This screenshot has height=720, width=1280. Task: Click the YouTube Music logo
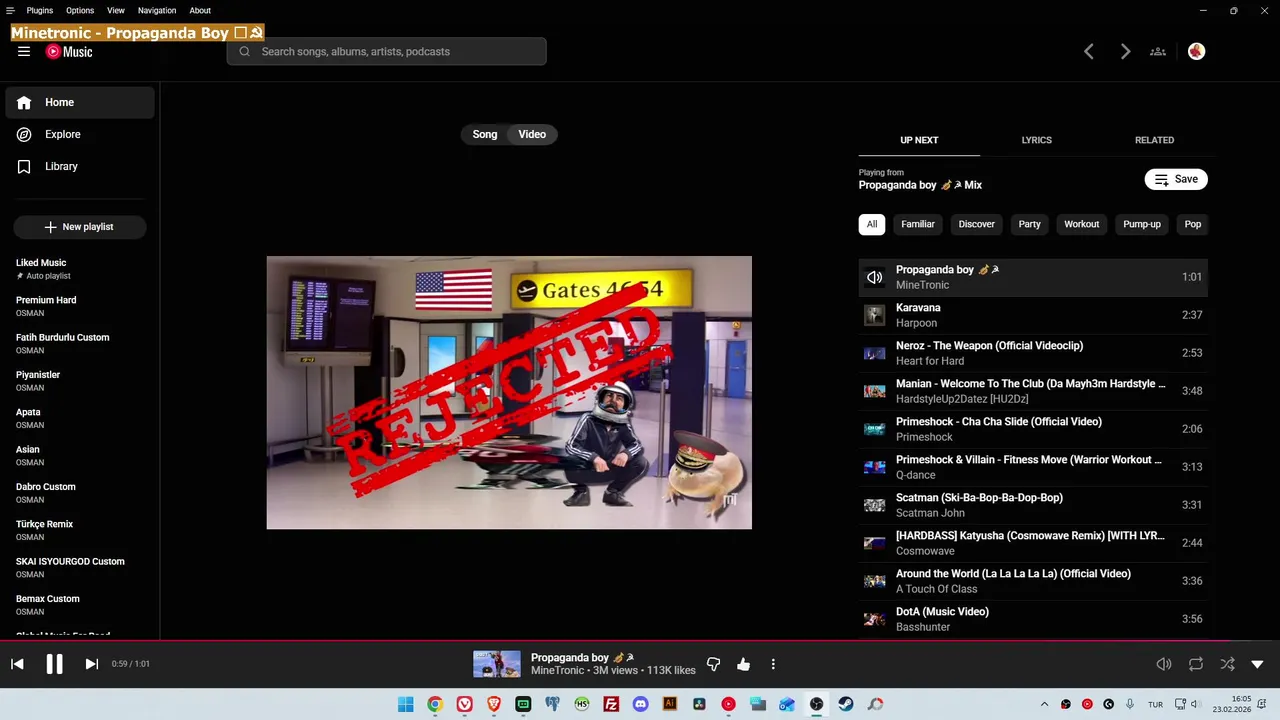point(69,52)
